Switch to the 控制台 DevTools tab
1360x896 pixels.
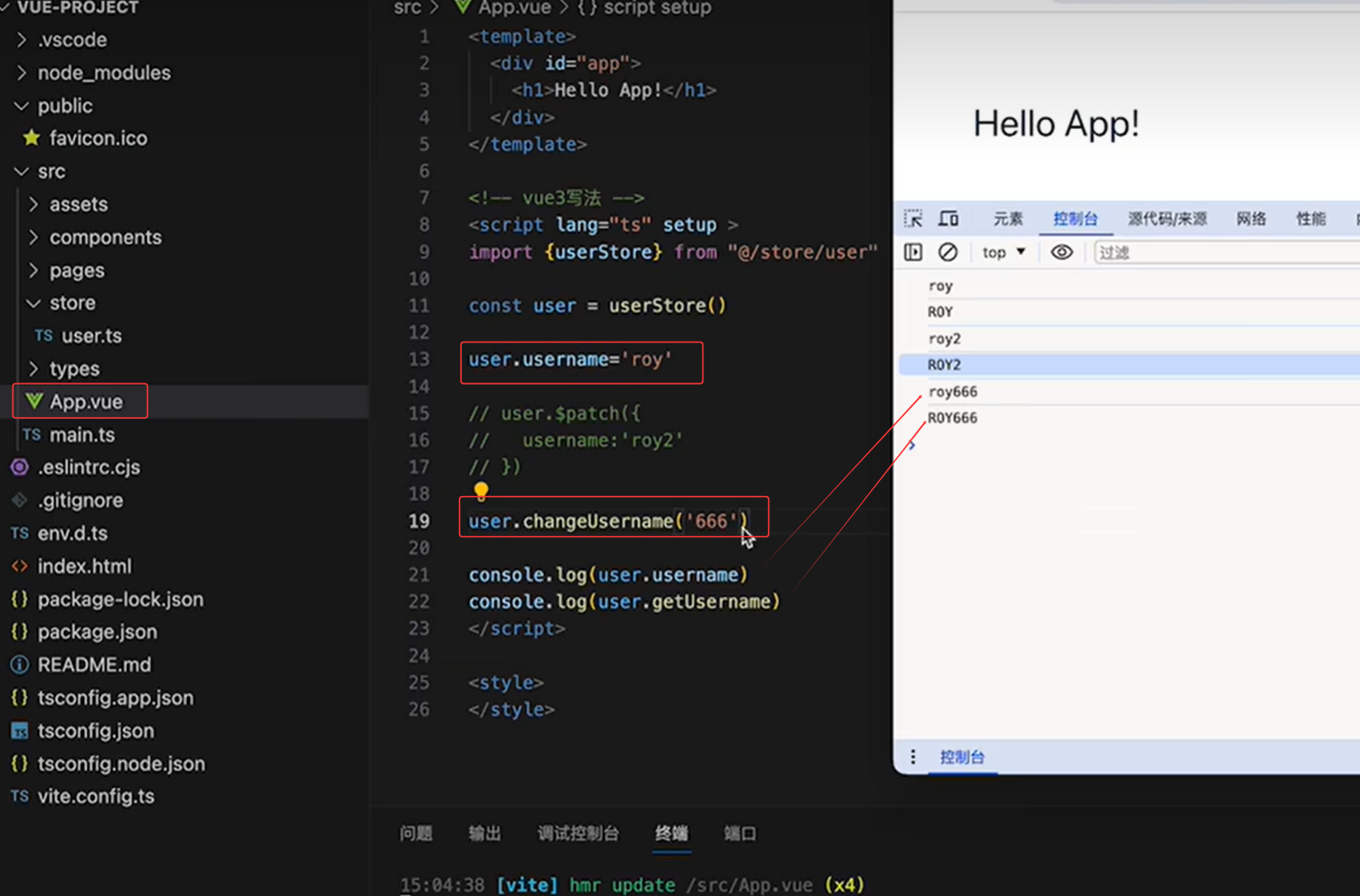[1076, 219]
